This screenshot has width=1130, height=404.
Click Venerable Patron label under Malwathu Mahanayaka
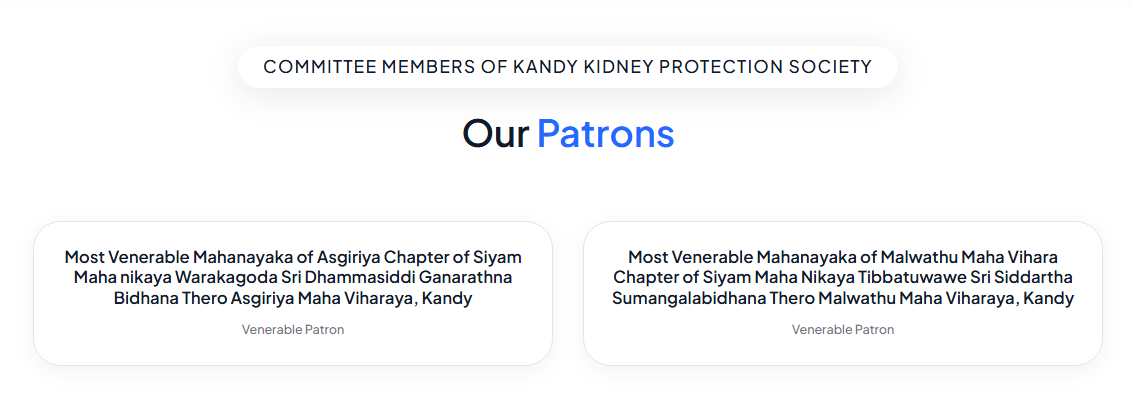(x=842, y=330)
